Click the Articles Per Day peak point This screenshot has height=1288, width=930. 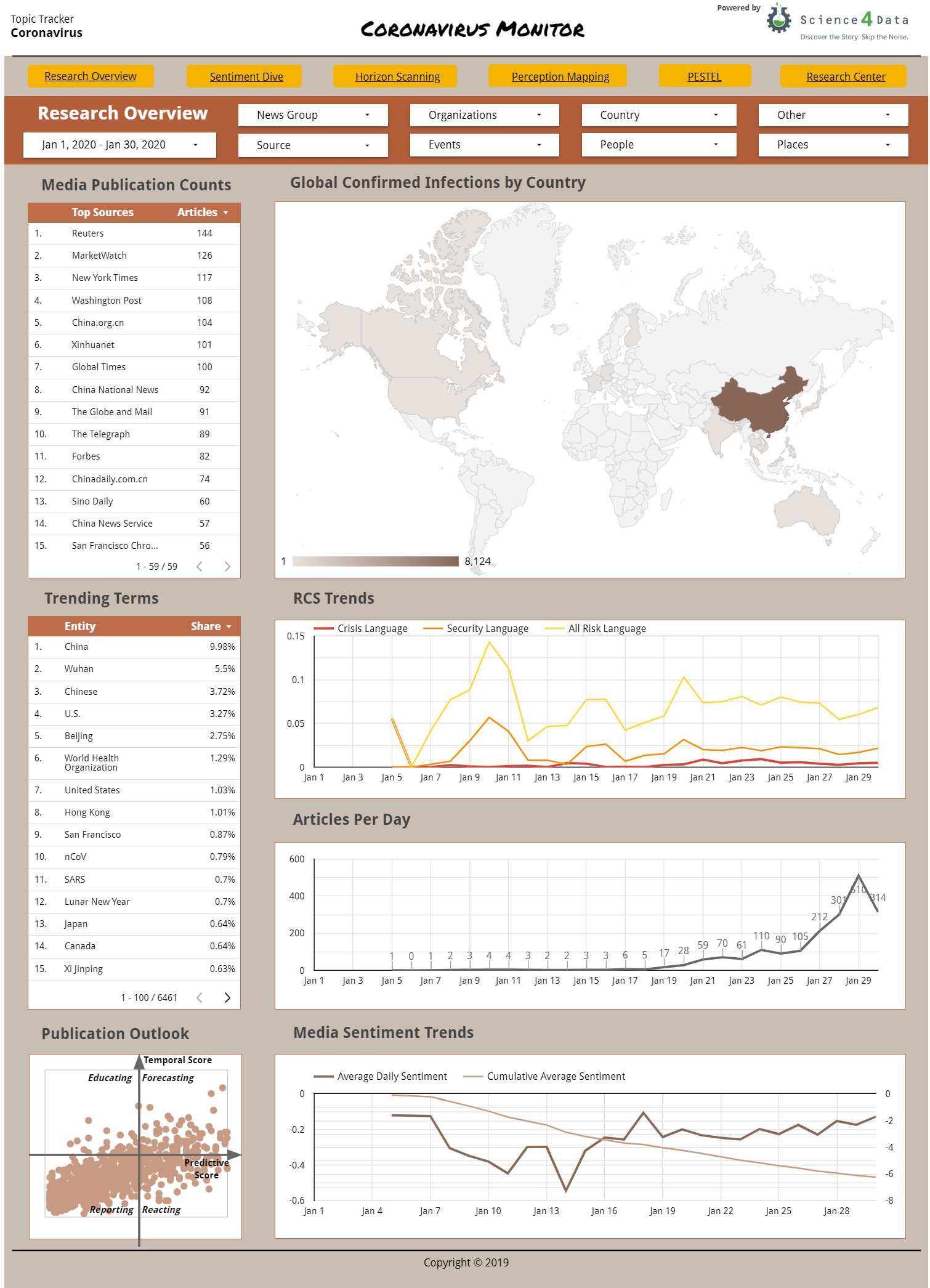click(x=859, y=875)
